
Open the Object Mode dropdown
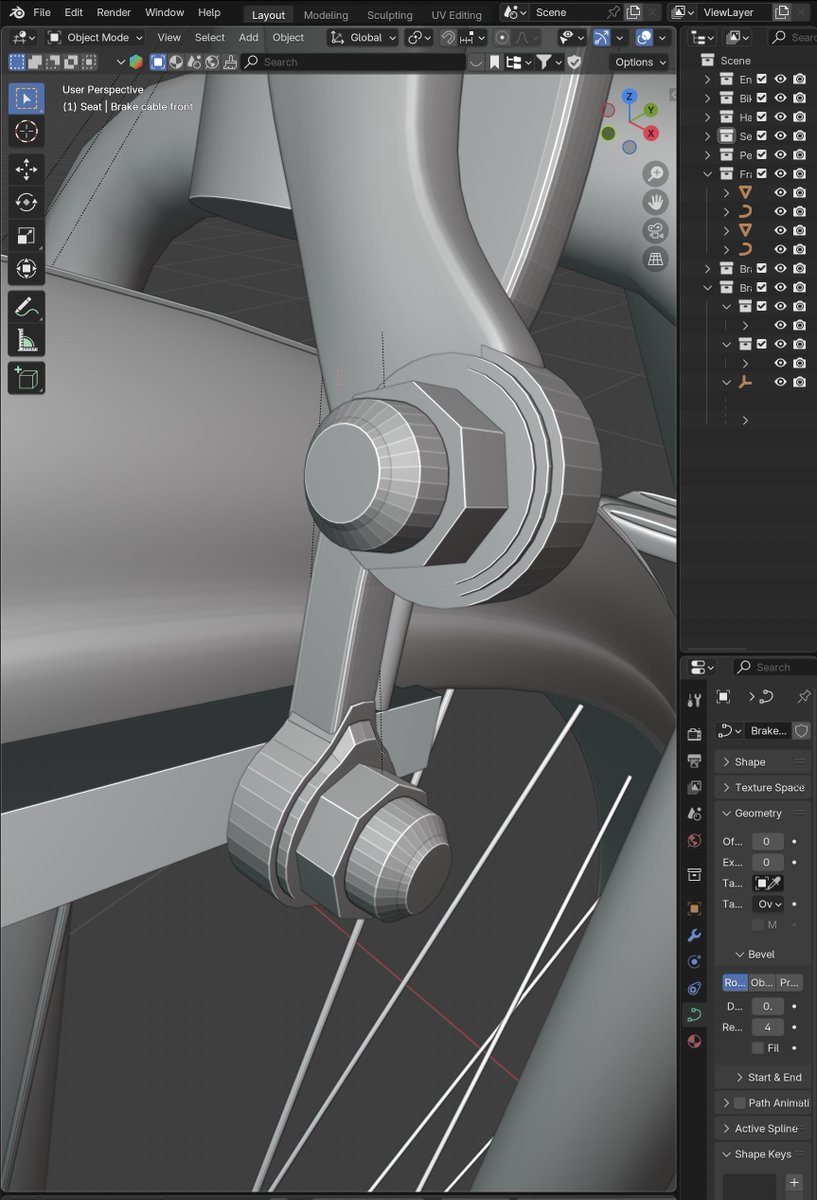click(96, 37)
